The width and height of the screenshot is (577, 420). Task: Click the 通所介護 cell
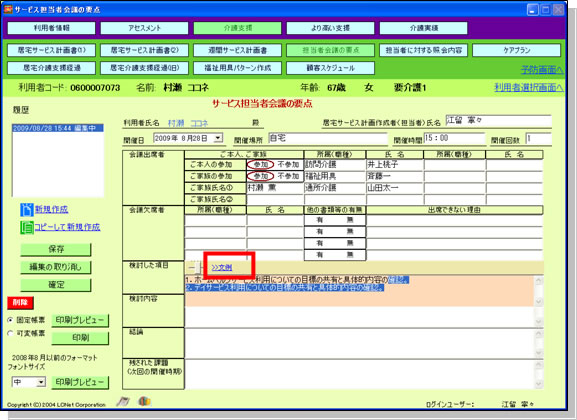pos(335,188)
